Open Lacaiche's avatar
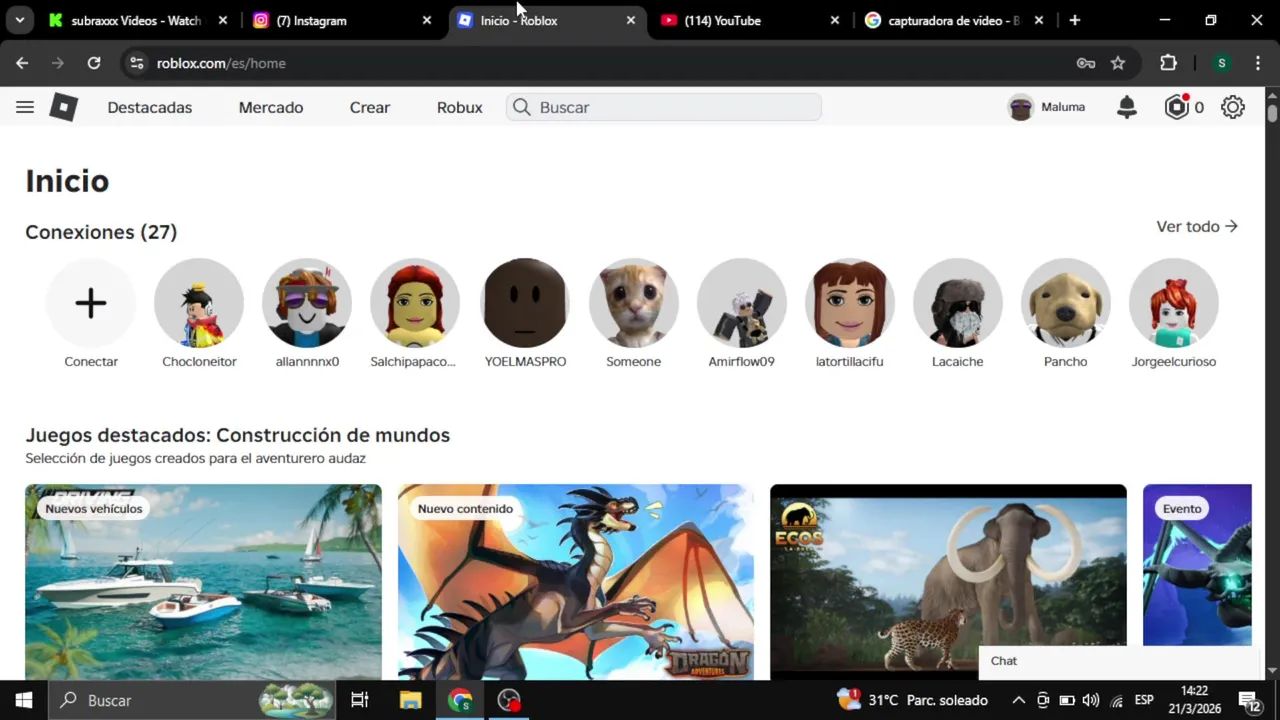Screen dimensions: 1280x720 click(958, 303)
